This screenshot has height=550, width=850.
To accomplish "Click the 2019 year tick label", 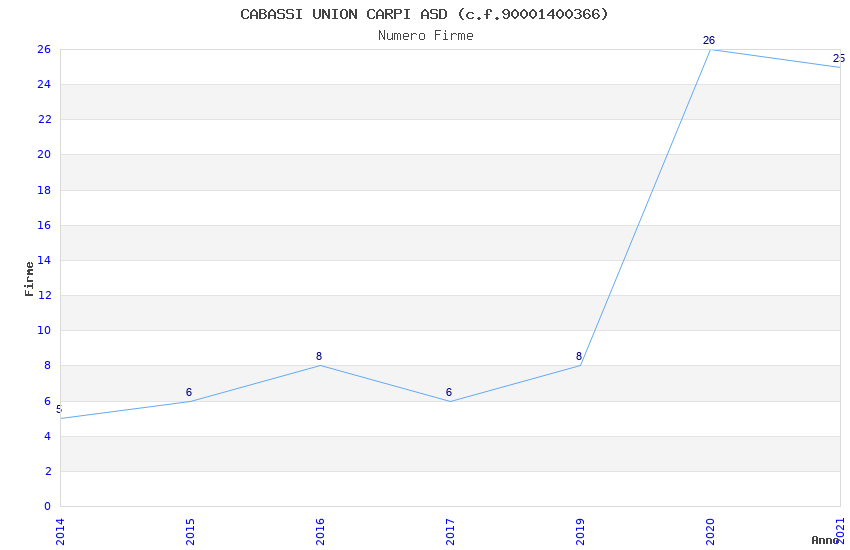I will point(580,532).
